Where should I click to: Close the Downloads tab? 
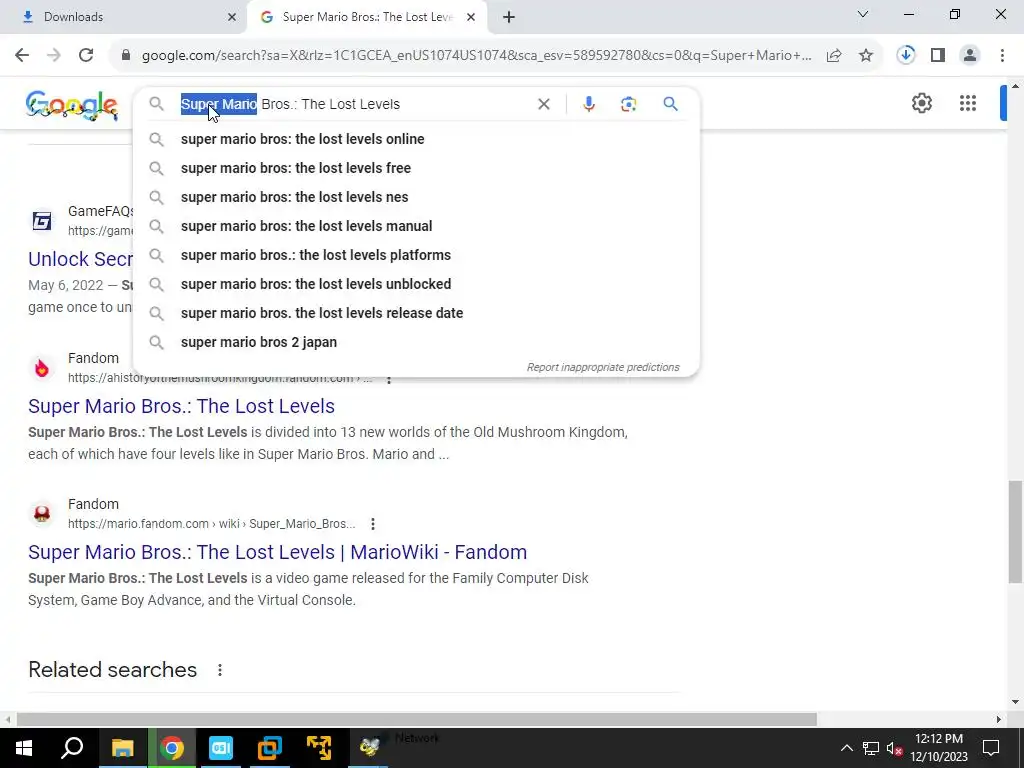pyautogui.click(x=232, y=17)
